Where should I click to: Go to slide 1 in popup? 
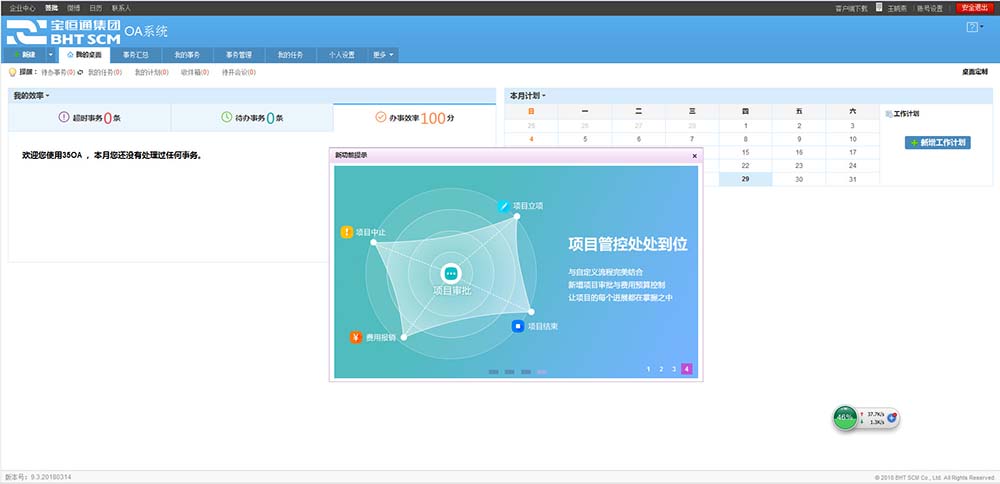649,369
